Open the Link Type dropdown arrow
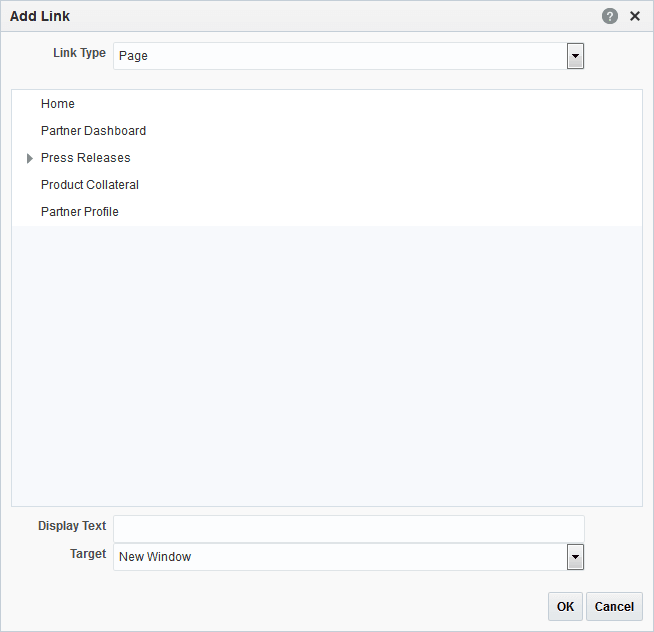654x632 pixels. click(575, 56)
